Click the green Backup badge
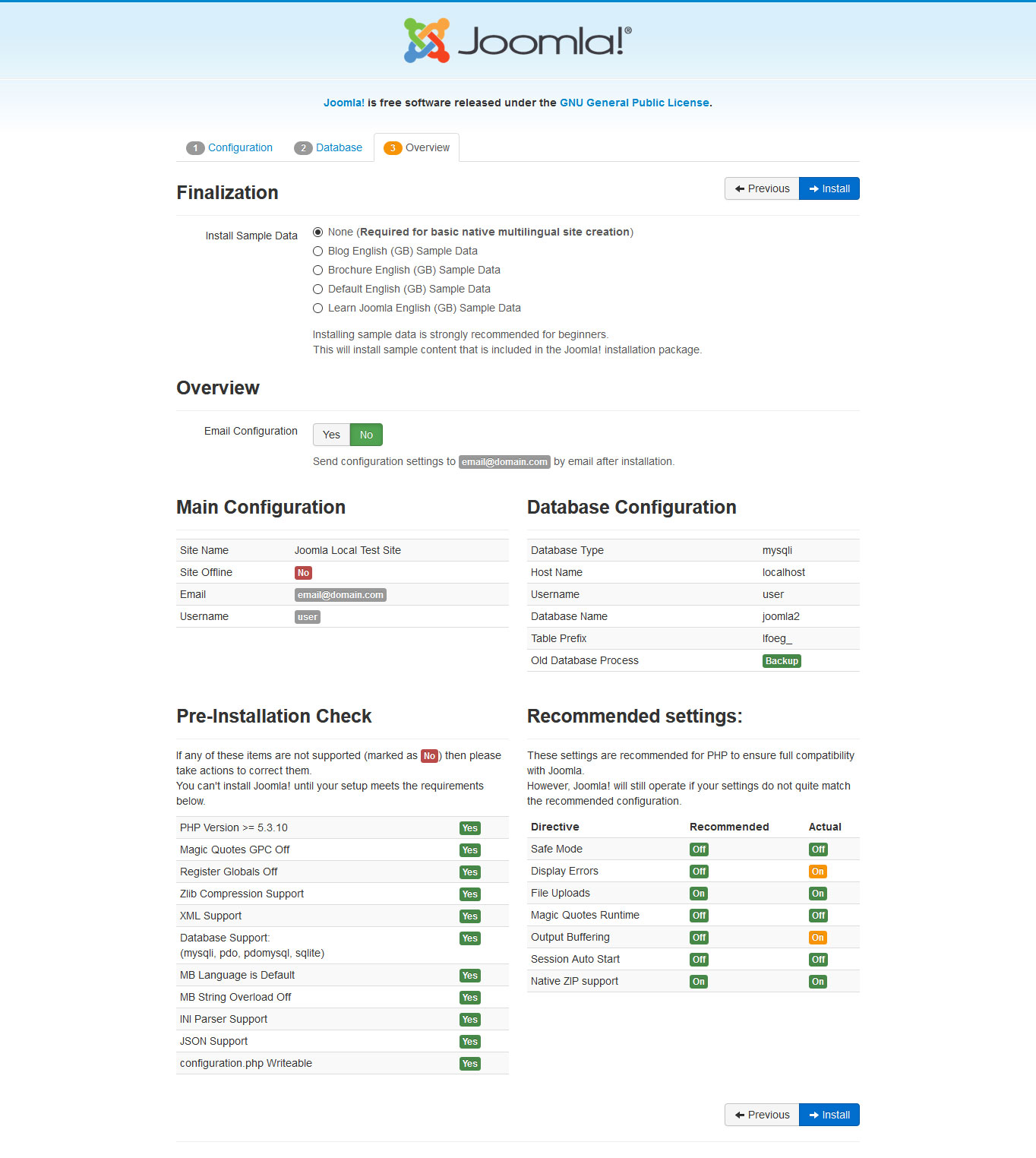 [782, 661]
